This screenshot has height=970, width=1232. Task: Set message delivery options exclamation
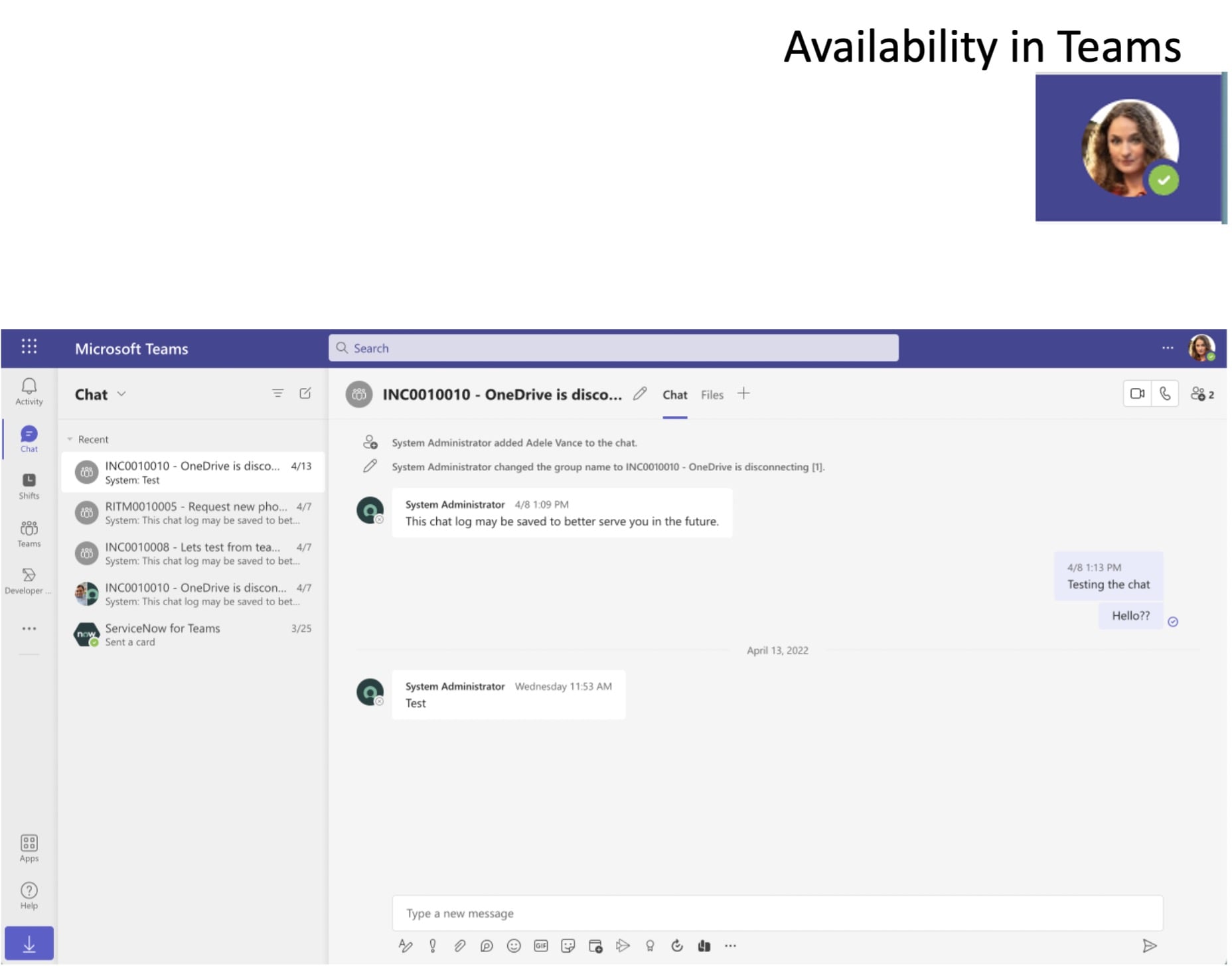point(433,946)
